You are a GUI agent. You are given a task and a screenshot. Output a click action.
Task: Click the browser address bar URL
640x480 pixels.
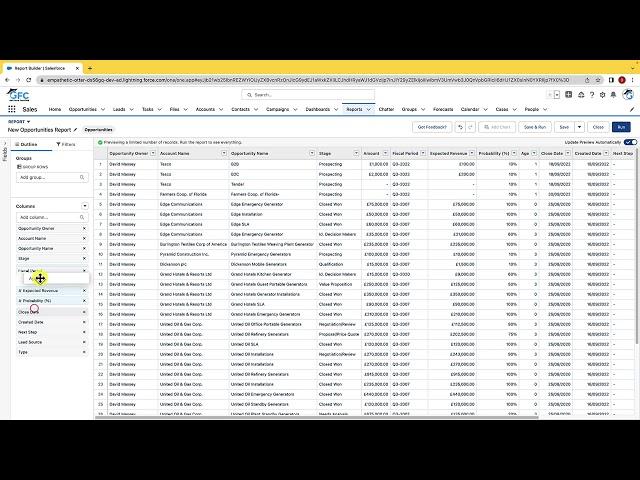click(308, 80)
